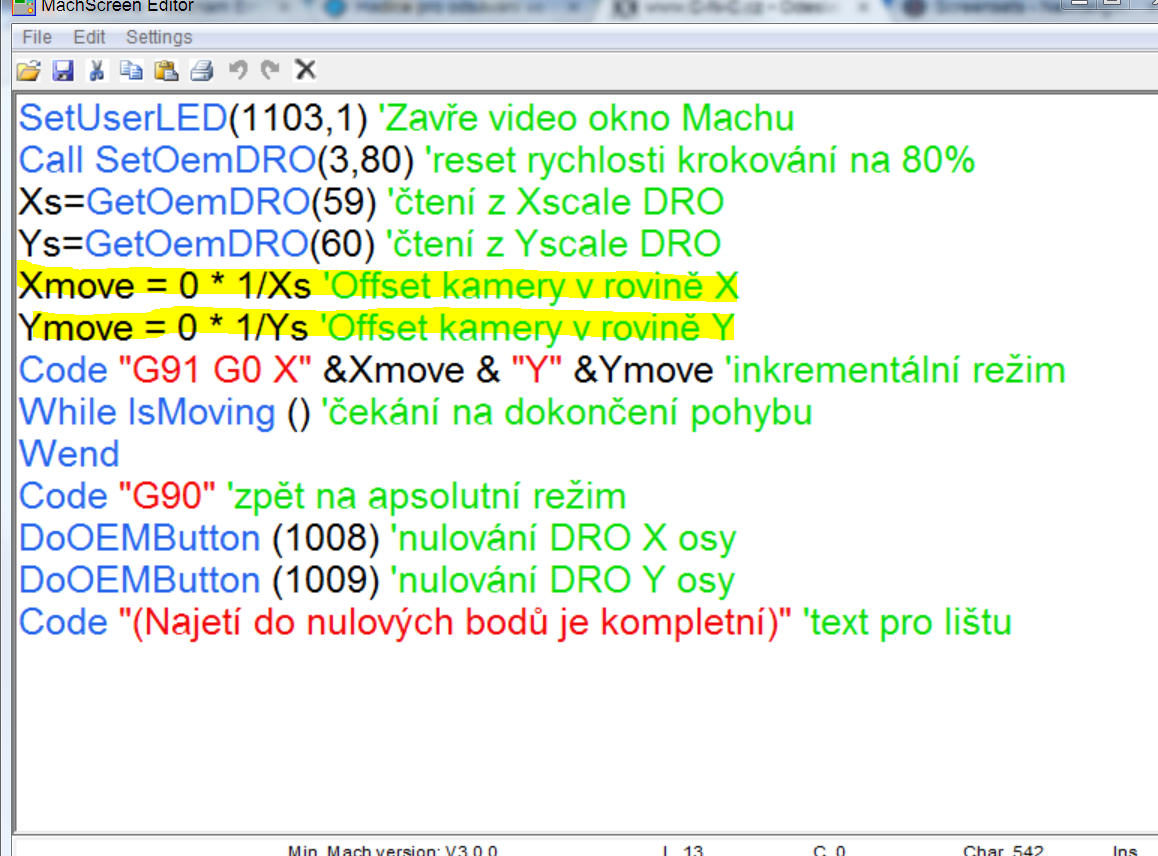Open the Edit menu
Image resolution: width=1158 pixels, height=856 pixels.
pyautogui.click(x=89, y=37)
